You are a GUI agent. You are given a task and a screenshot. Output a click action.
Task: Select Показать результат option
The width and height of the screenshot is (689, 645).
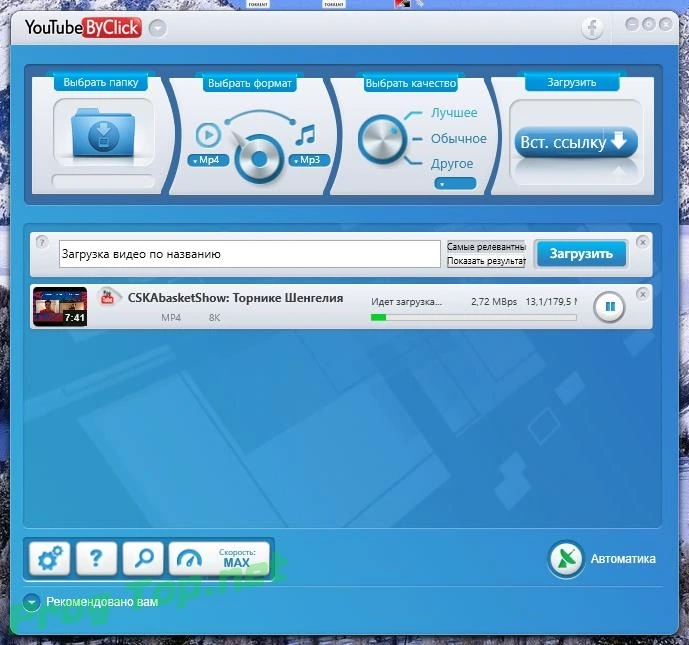486,261
